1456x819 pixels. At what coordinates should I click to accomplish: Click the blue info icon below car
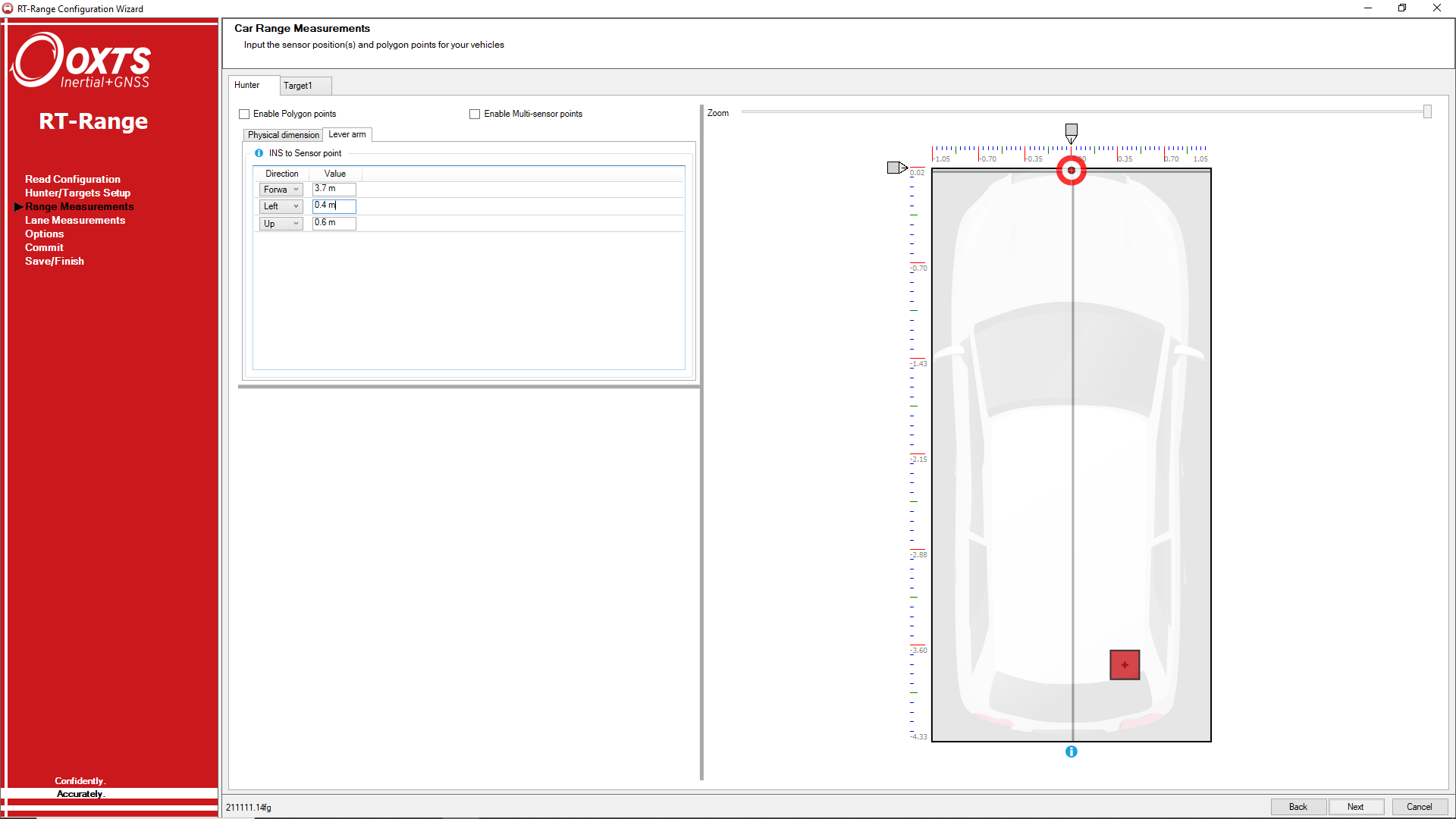(x=1071, y=752)
